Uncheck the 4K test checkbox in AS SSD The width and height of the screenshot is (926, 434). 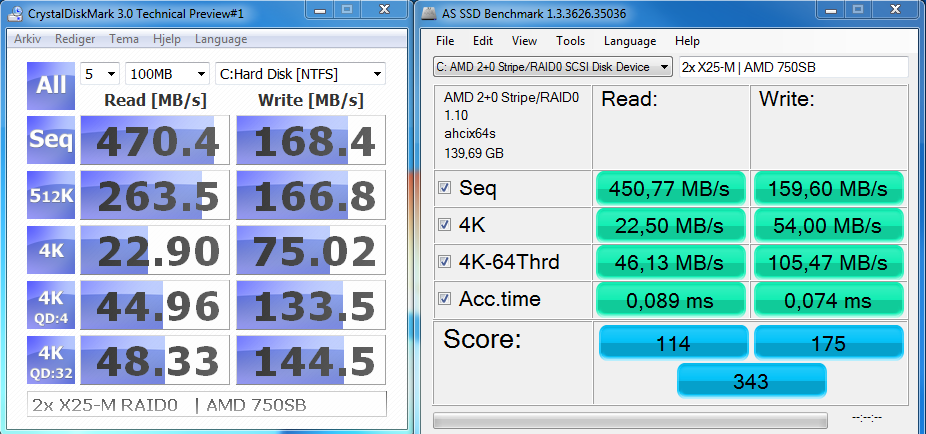445,225
